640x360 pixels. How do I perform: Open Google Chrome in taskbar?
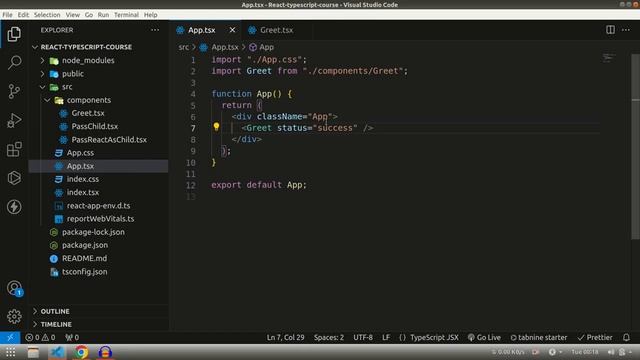(x=81, y=352)
